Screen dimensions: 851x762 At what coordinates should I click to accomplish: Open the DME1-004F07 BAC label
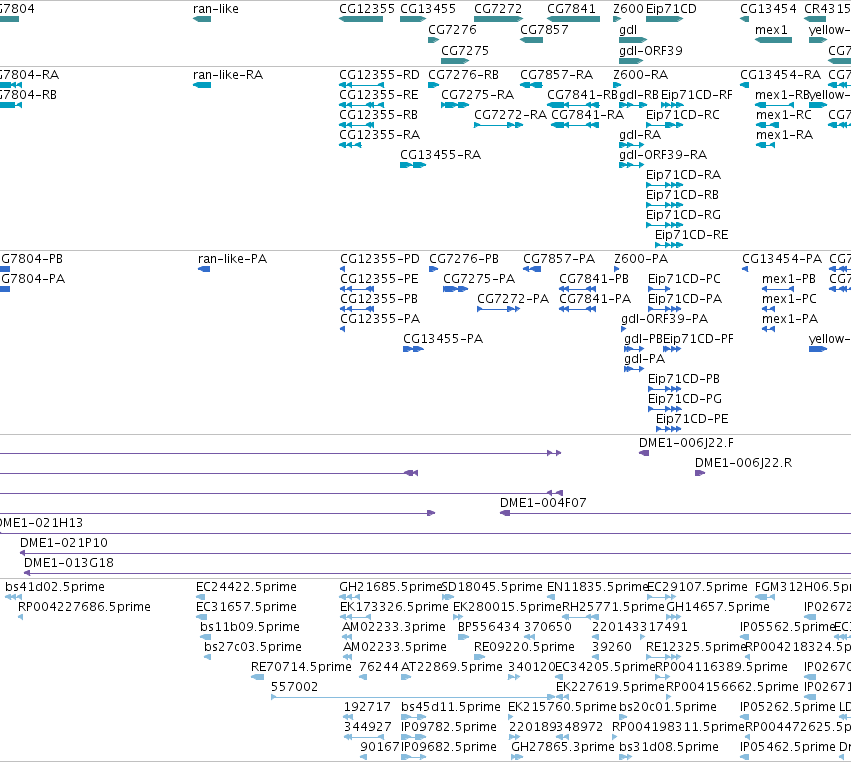point(543,503)
